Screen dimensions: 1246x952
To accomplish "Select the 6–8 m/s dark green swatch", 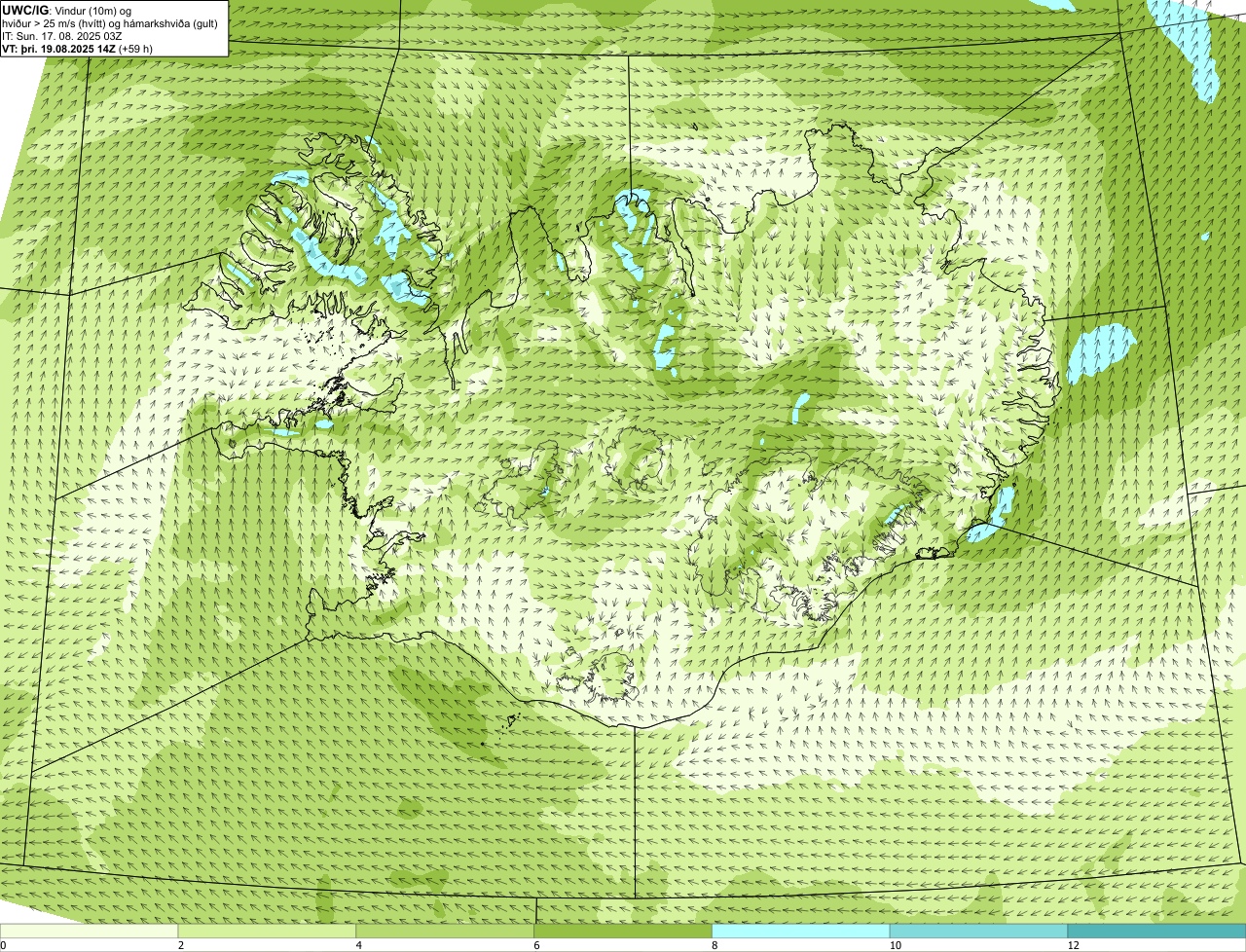I will click(x=623, y=931).
